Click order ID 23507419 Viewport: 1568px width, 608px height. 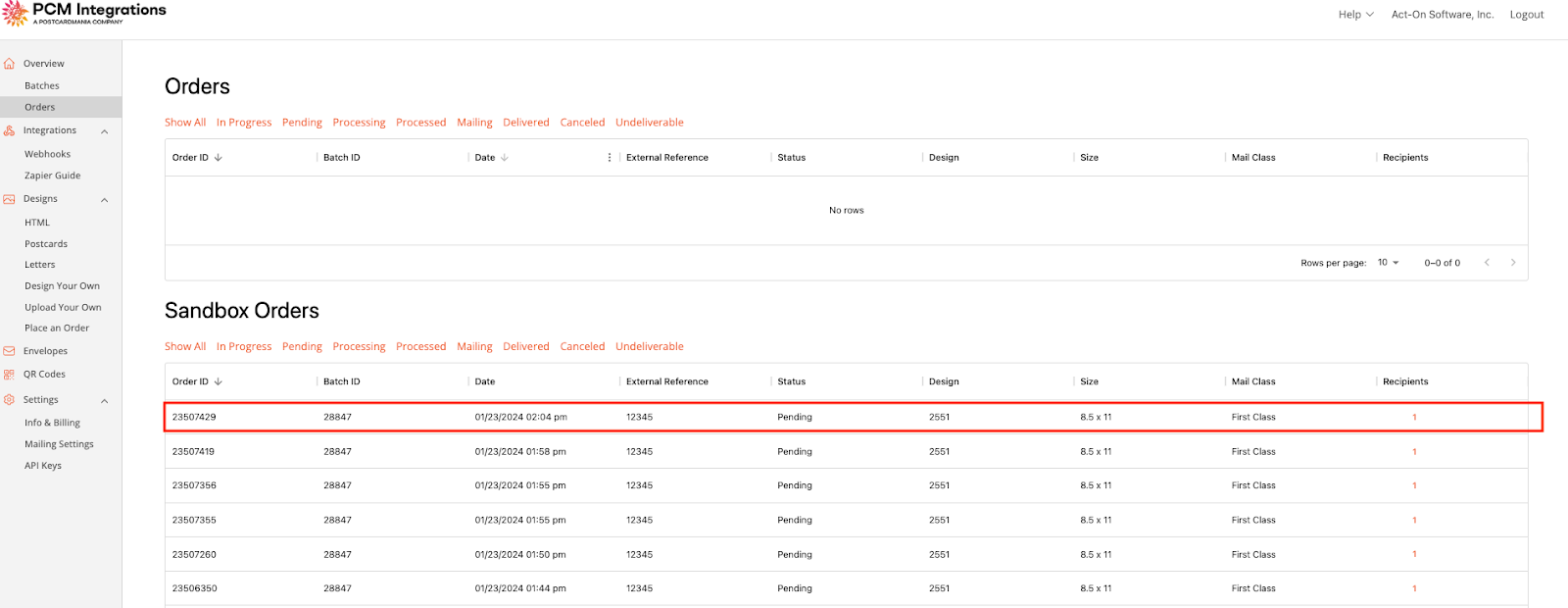point(194,452)
